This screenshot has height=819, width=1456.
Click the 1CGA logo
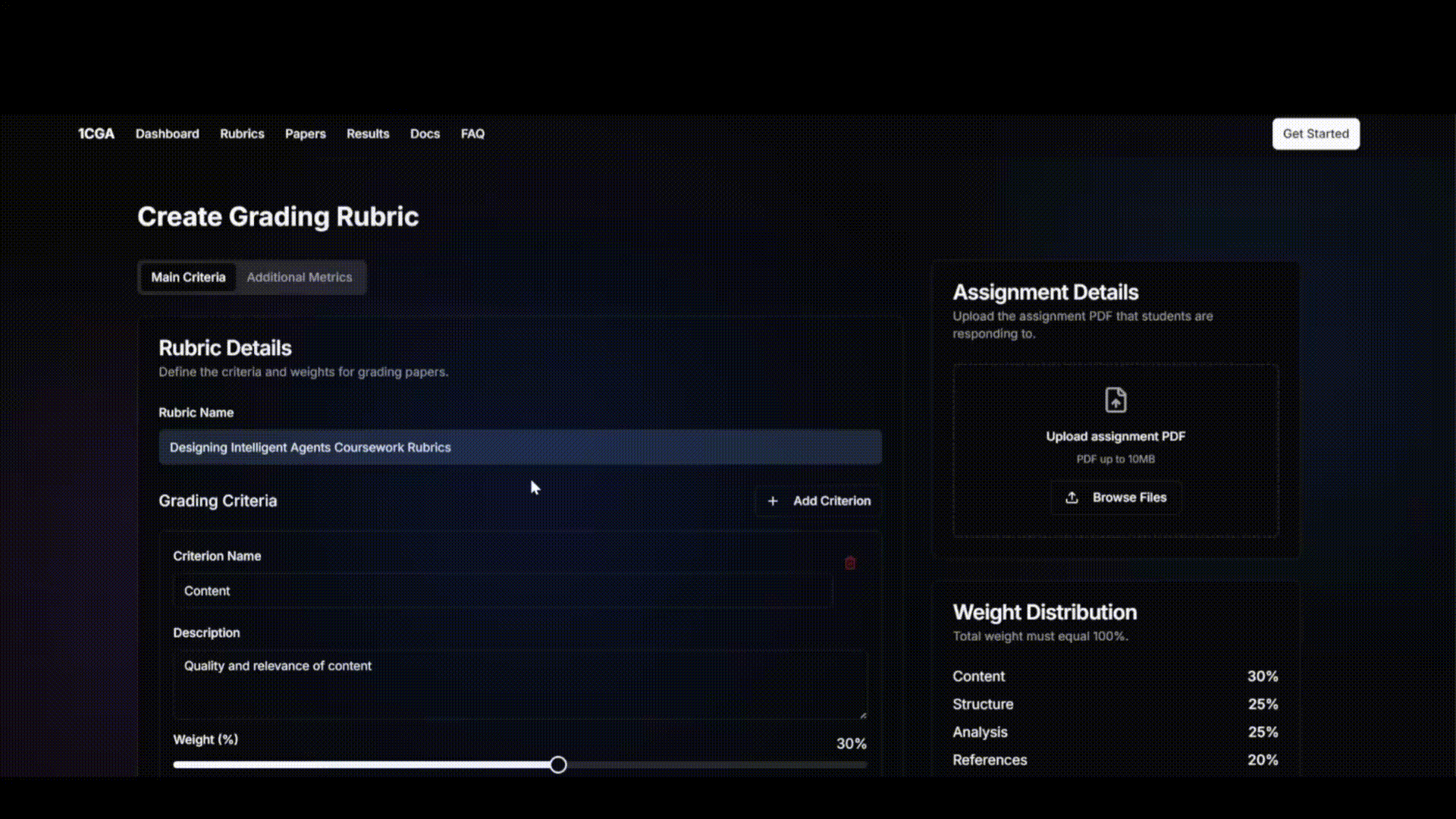tap(96, 133)
